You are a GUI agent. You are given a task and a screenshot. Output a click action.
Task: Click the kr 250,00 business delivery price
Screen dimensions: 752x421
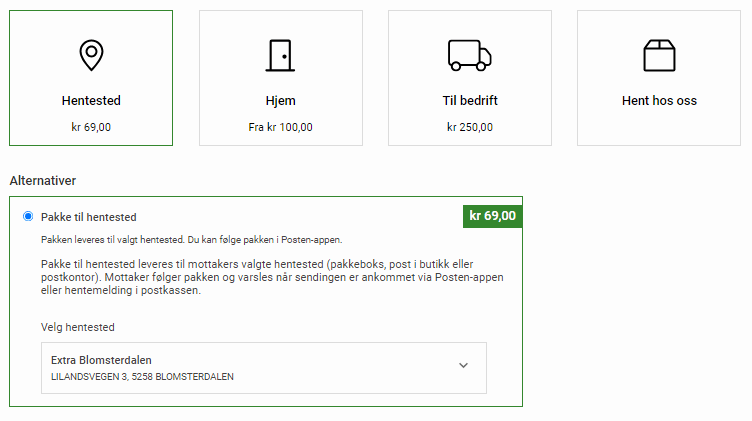pyautogui.click(x=469, y=127)
